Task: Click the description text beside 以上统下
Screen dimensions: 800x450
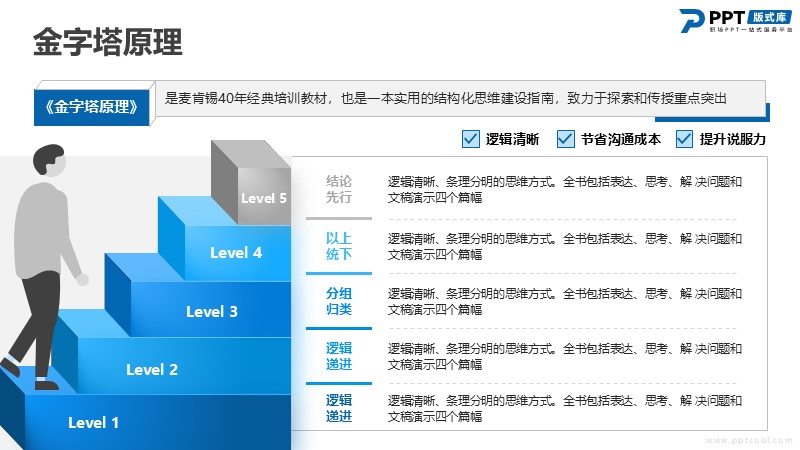Action: point(564,246)
